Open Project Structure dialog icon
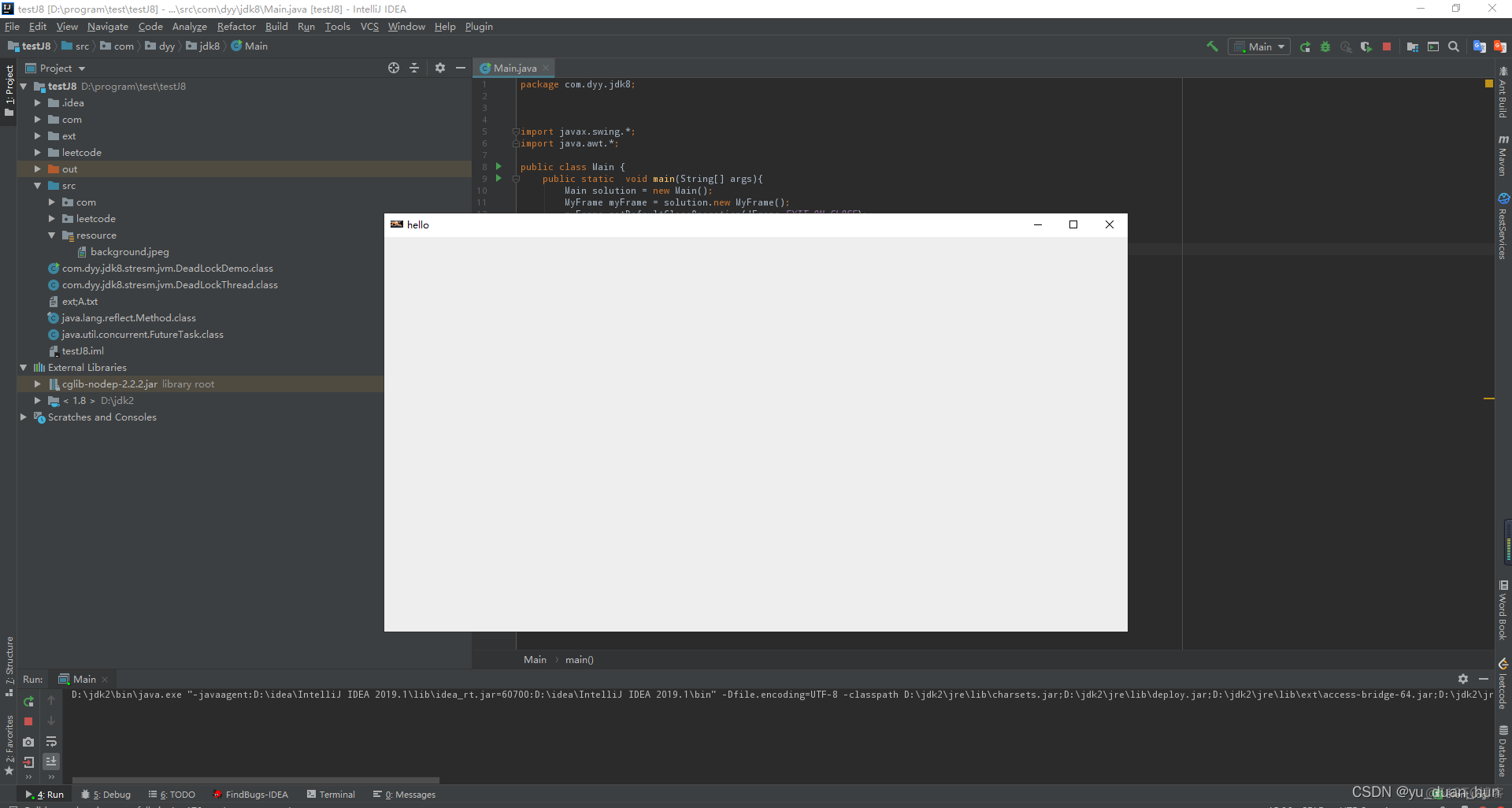The width and height of the screenshot is (1512, 808). (1413, 47)
